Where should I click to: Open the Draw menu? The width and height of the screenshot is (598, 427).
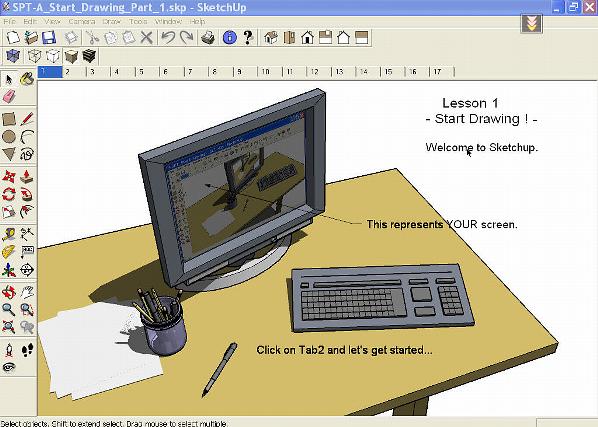click(111, 22)
